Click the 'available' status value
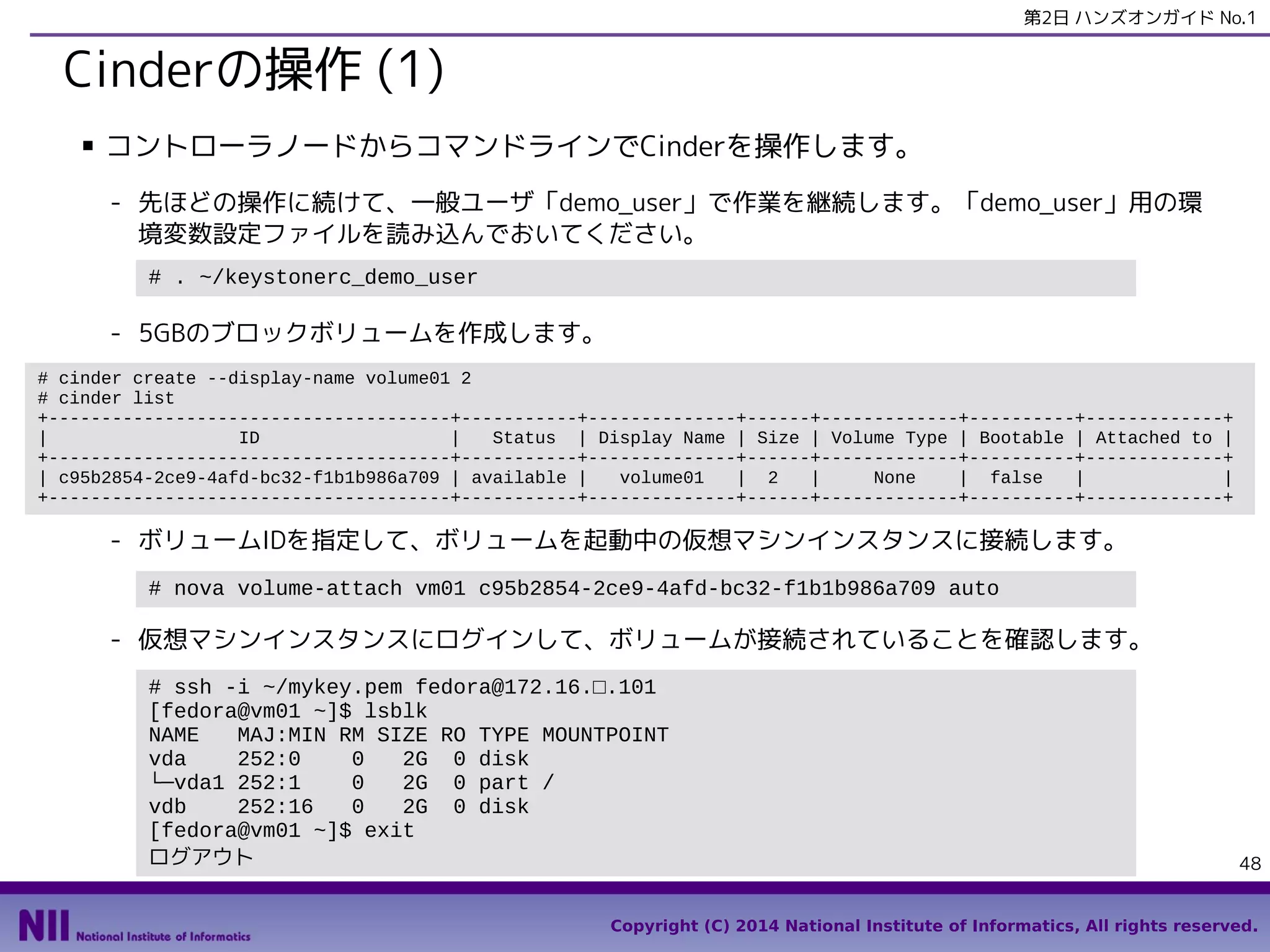This screenshot has height=952, width=1270. (518, 478)
